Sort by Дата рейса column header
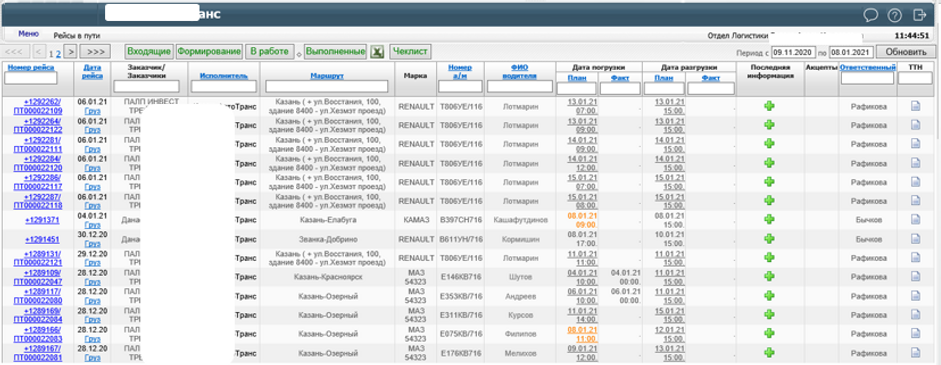The width and height of the screenshot is (941, 365). 93,71
